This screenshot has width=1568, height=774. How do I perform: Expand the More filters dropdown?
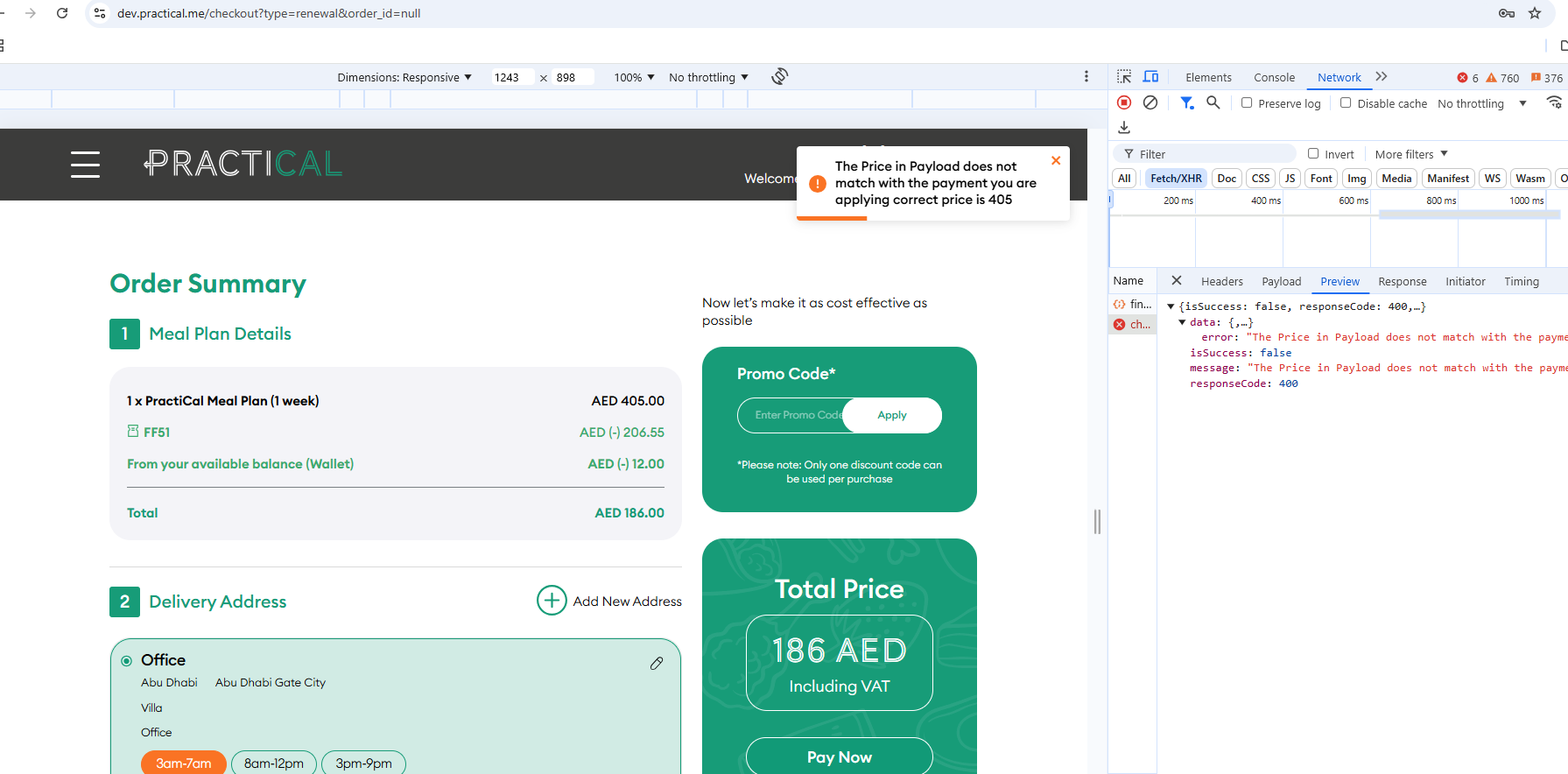(x=1410, y=154)
